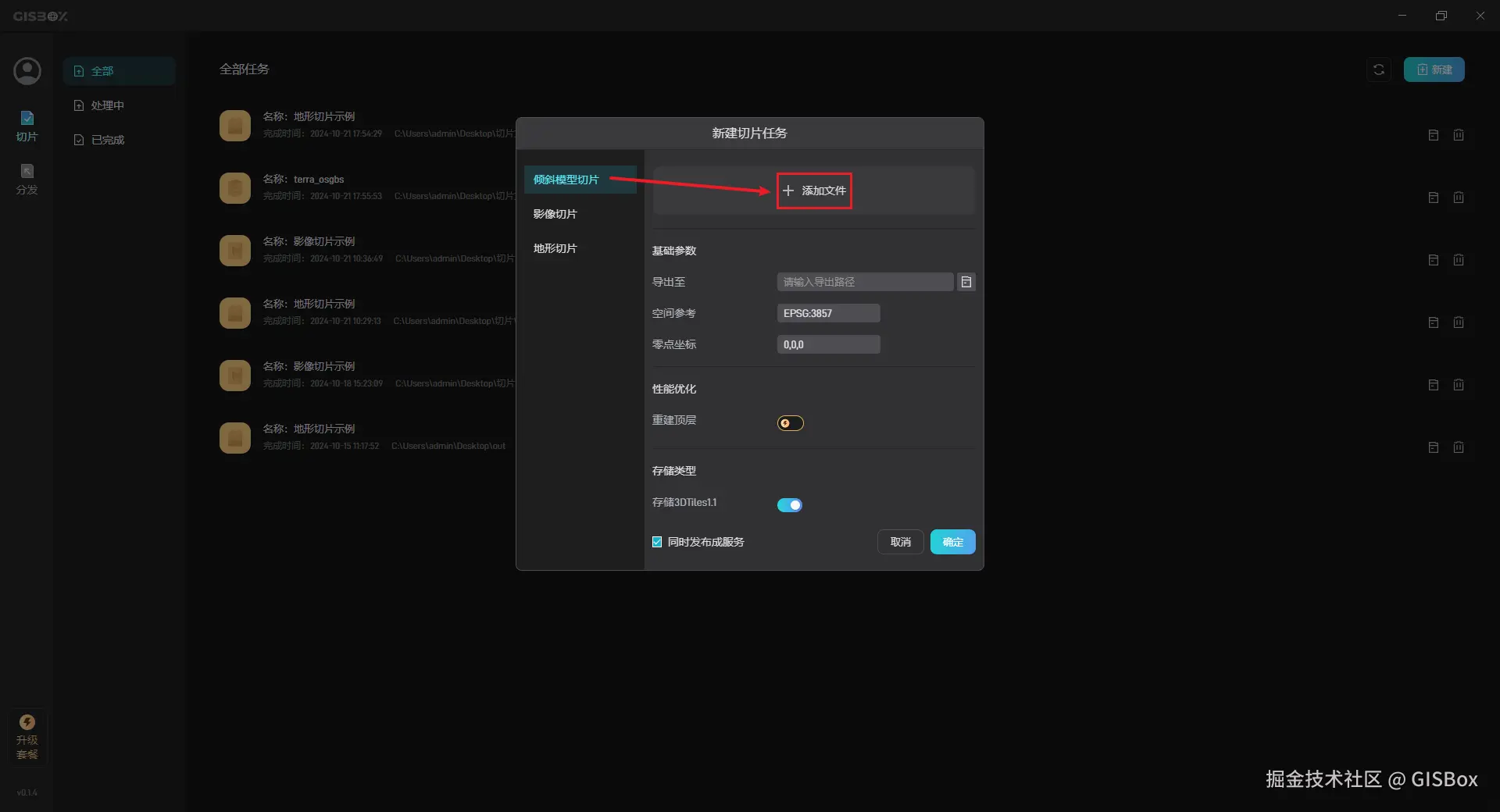Image resolution: width=1500 pixels, height=812 pixels.
Task: Click the path C:\Users\admin\Desktop\out
Action: click(x=448, y=446)
